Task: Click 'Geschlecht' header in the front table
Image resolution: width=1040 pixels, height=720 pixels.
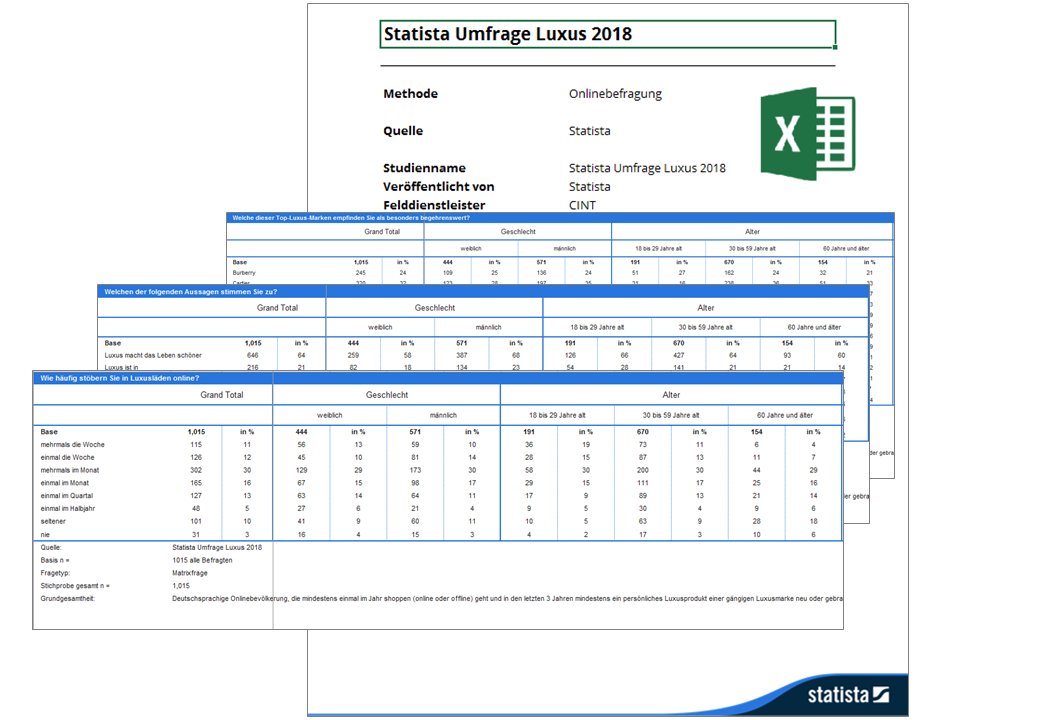Action: [x=387, y=394]
